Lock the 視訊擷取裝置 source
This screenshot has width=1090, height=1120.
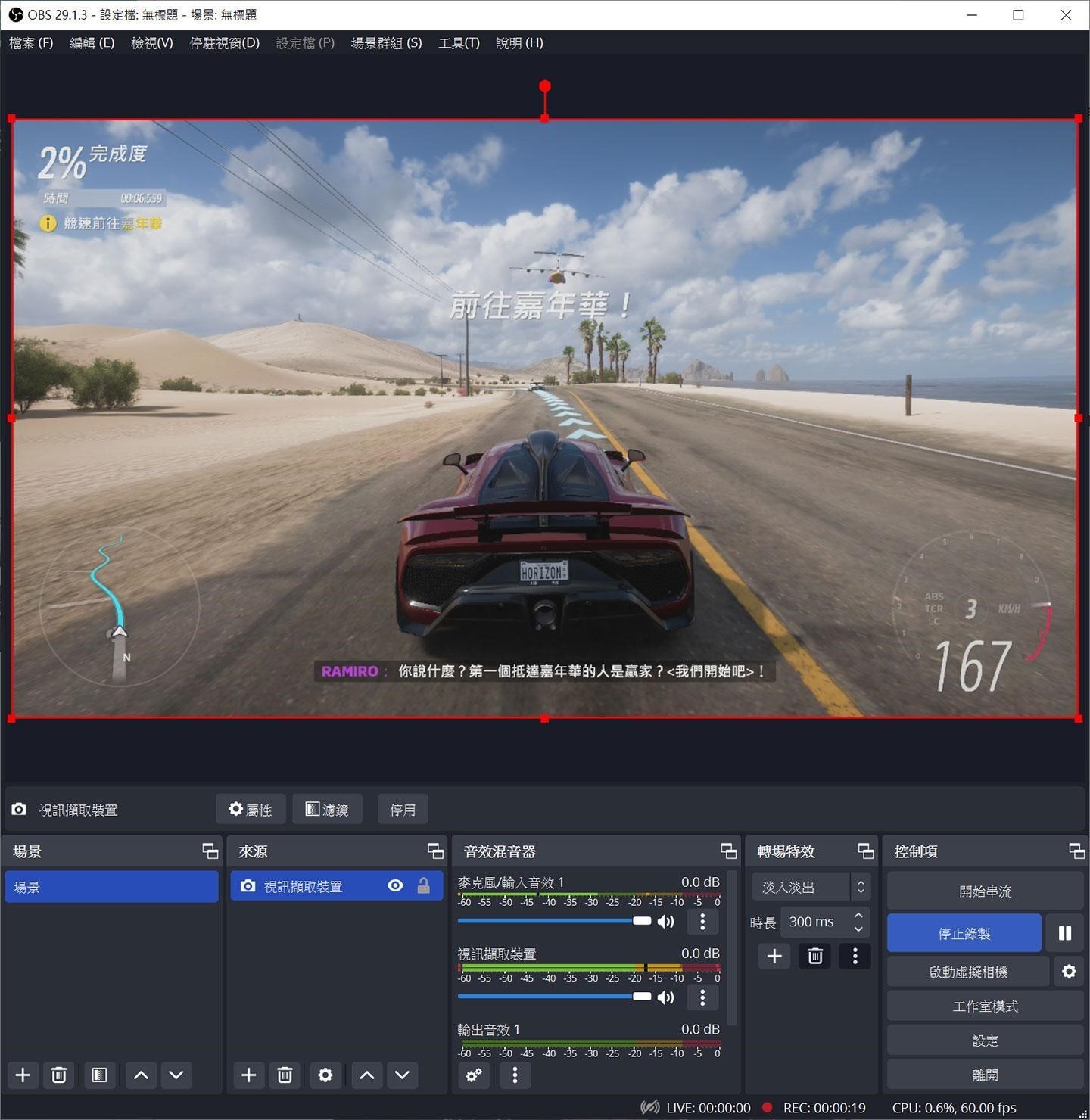pos(425,885)
